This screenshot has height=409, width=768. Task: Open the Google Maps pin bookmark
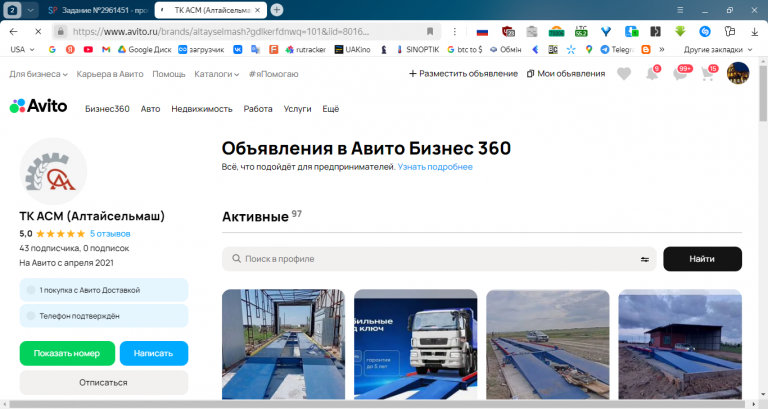(x=589, y=49)
